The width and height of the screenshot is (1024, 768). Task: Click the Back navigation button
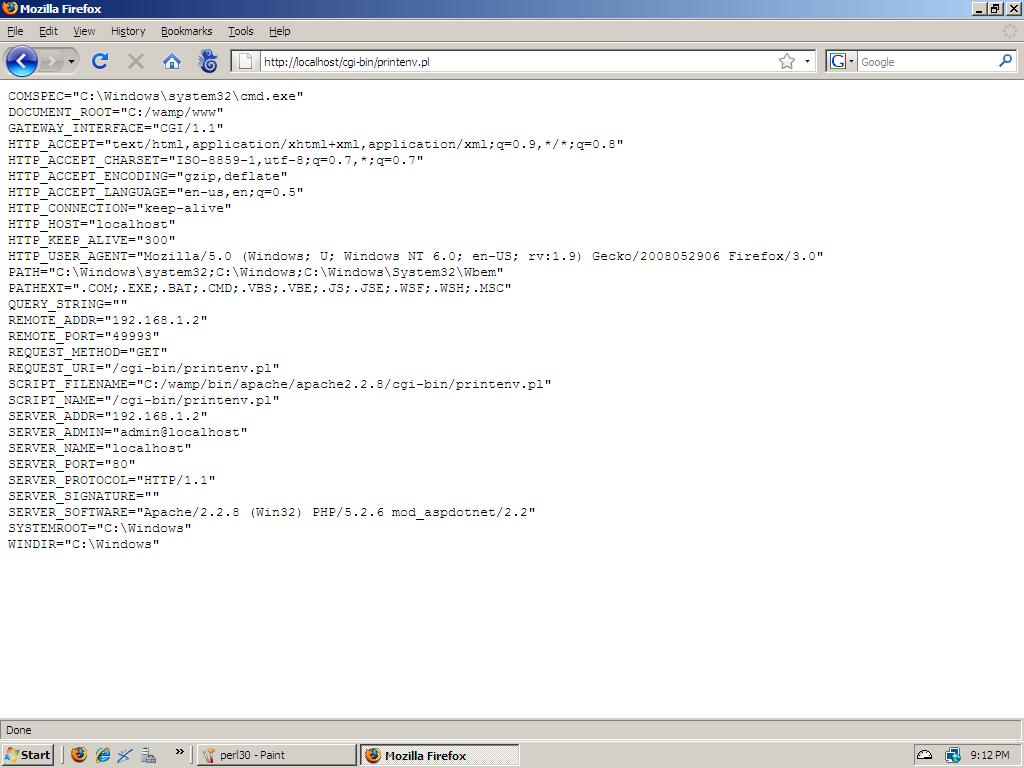point(21,61)
